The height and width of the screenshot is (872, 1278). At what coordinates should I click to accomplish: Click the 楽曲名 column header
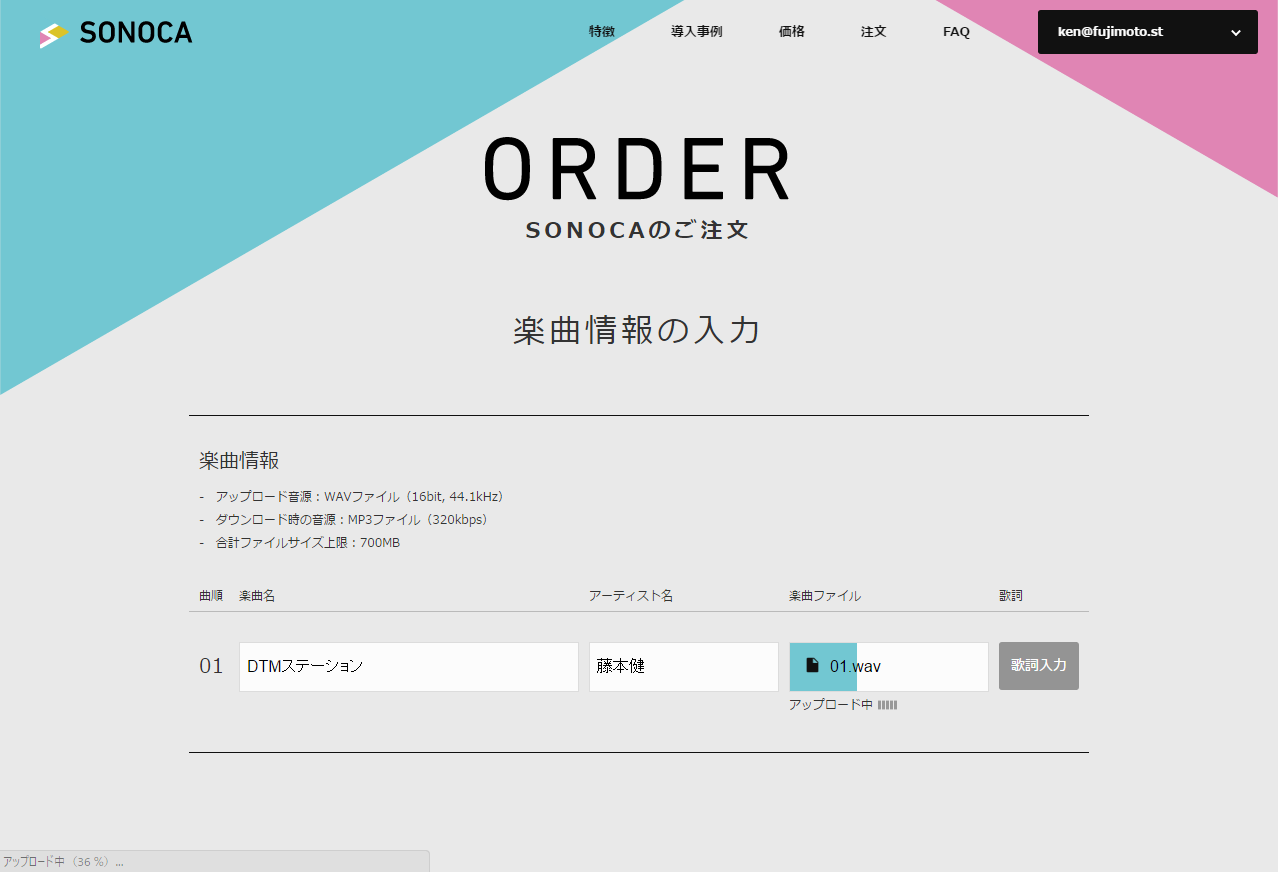click(257, 596)
